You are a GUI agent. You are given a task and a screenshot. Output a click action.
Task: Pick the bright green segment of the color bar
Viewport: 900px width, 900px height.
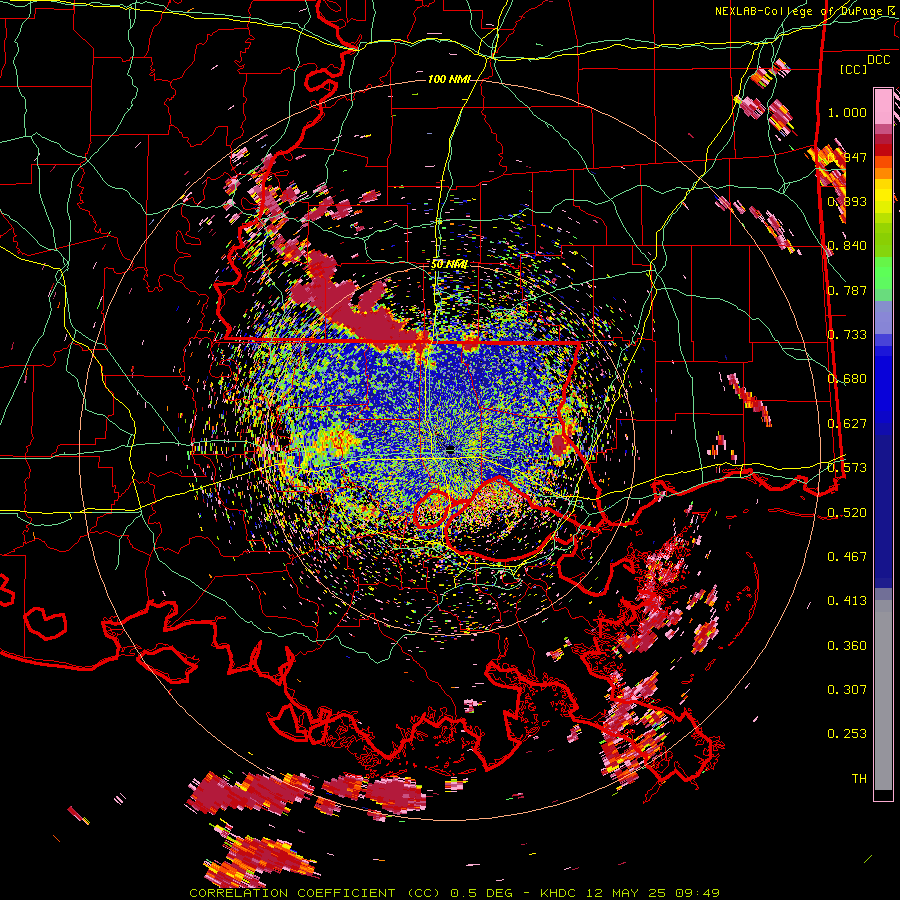(883, 273)
